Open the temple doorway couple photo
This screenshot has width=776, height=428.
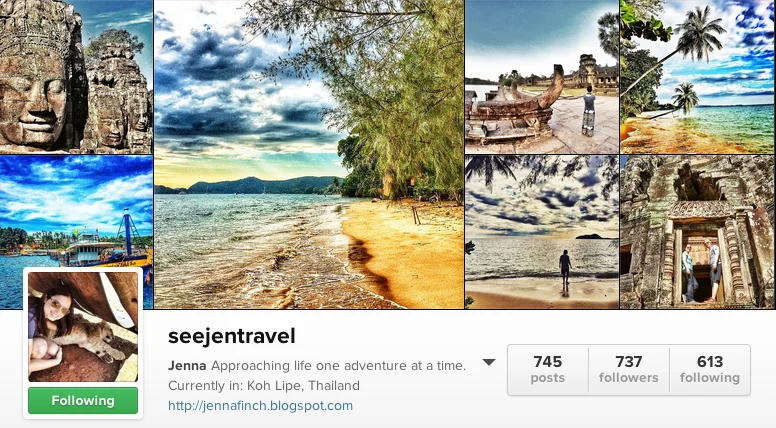(698, 232)
